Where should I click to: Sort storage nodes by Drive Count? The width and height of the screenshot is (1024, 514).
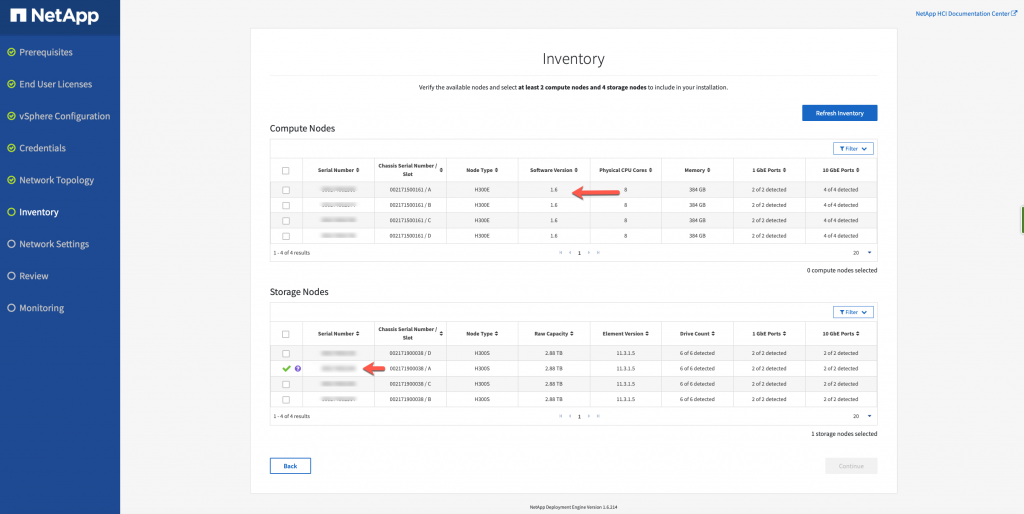[697, 334]
